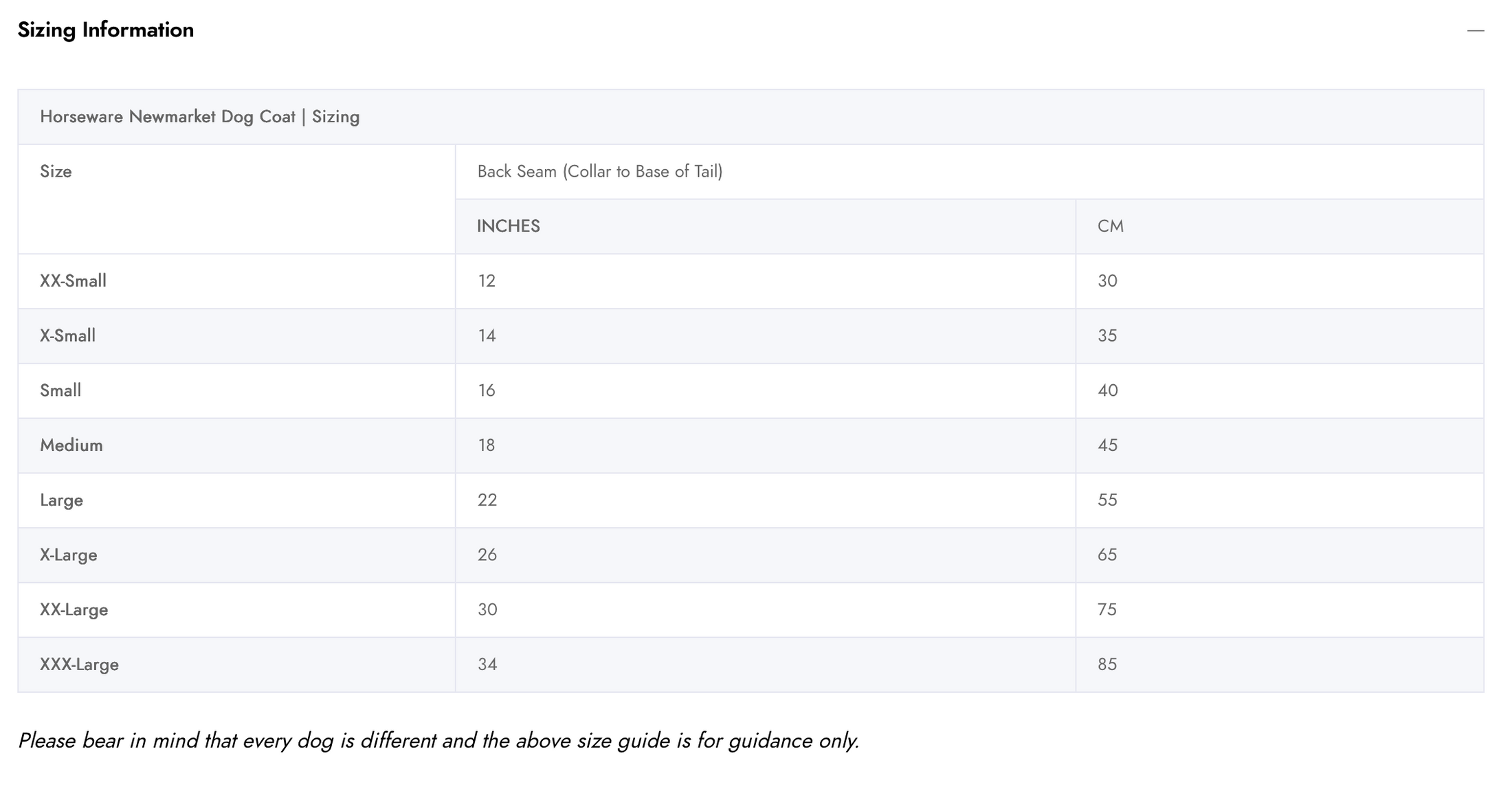1512x787 pixels.
Task: Collapse the Sizing Information section minus icon
Action: tap(1475, 31)
